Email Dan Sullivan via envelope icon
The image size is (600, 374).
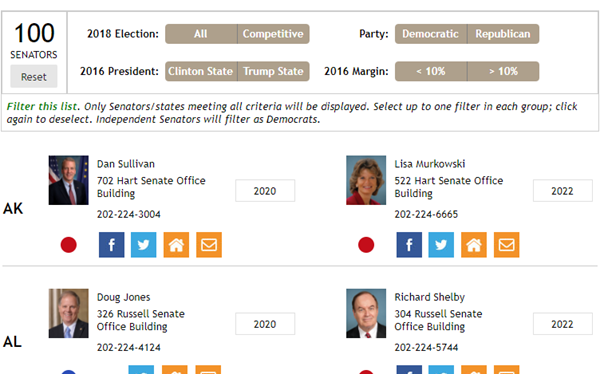click(x=209, y=245)
